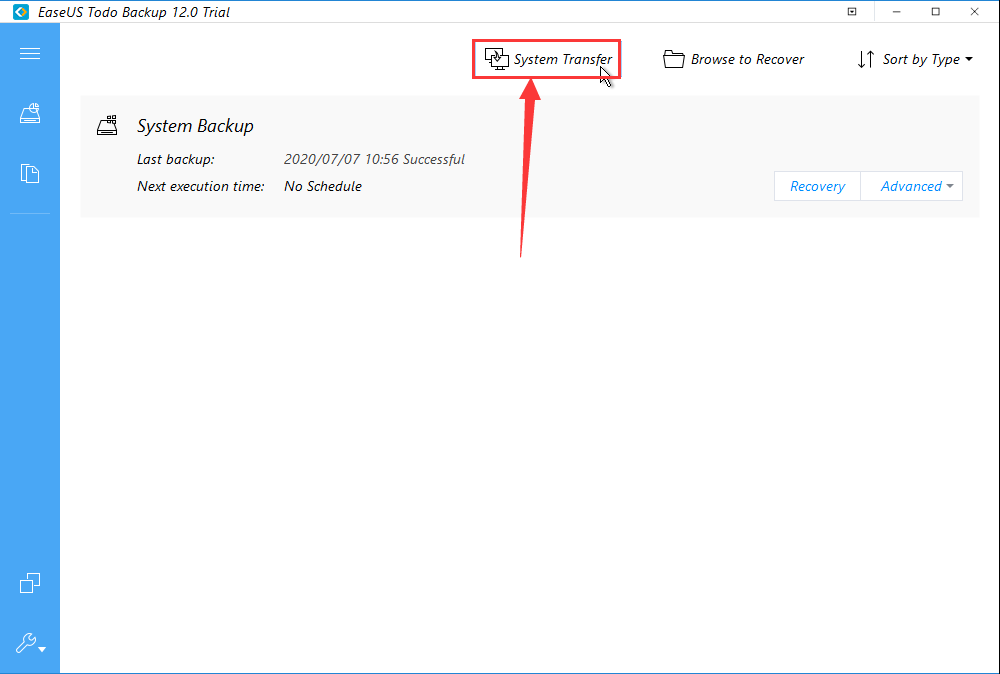Click the System Transfer computer icon
Image resolution: width=1000 pixels, height=674 pixels.
click(497, 59)
